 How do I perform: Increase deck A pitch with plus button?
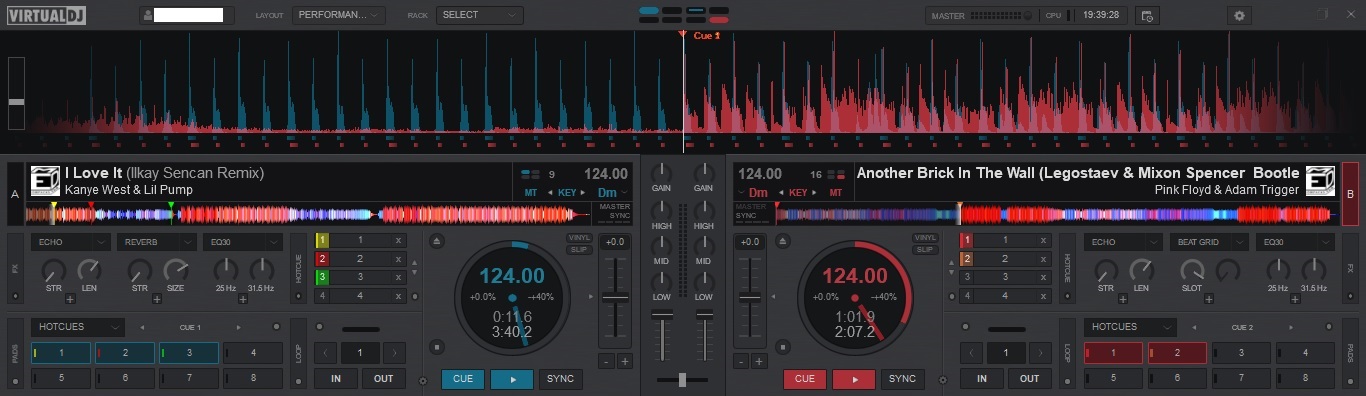pos(625,361)
